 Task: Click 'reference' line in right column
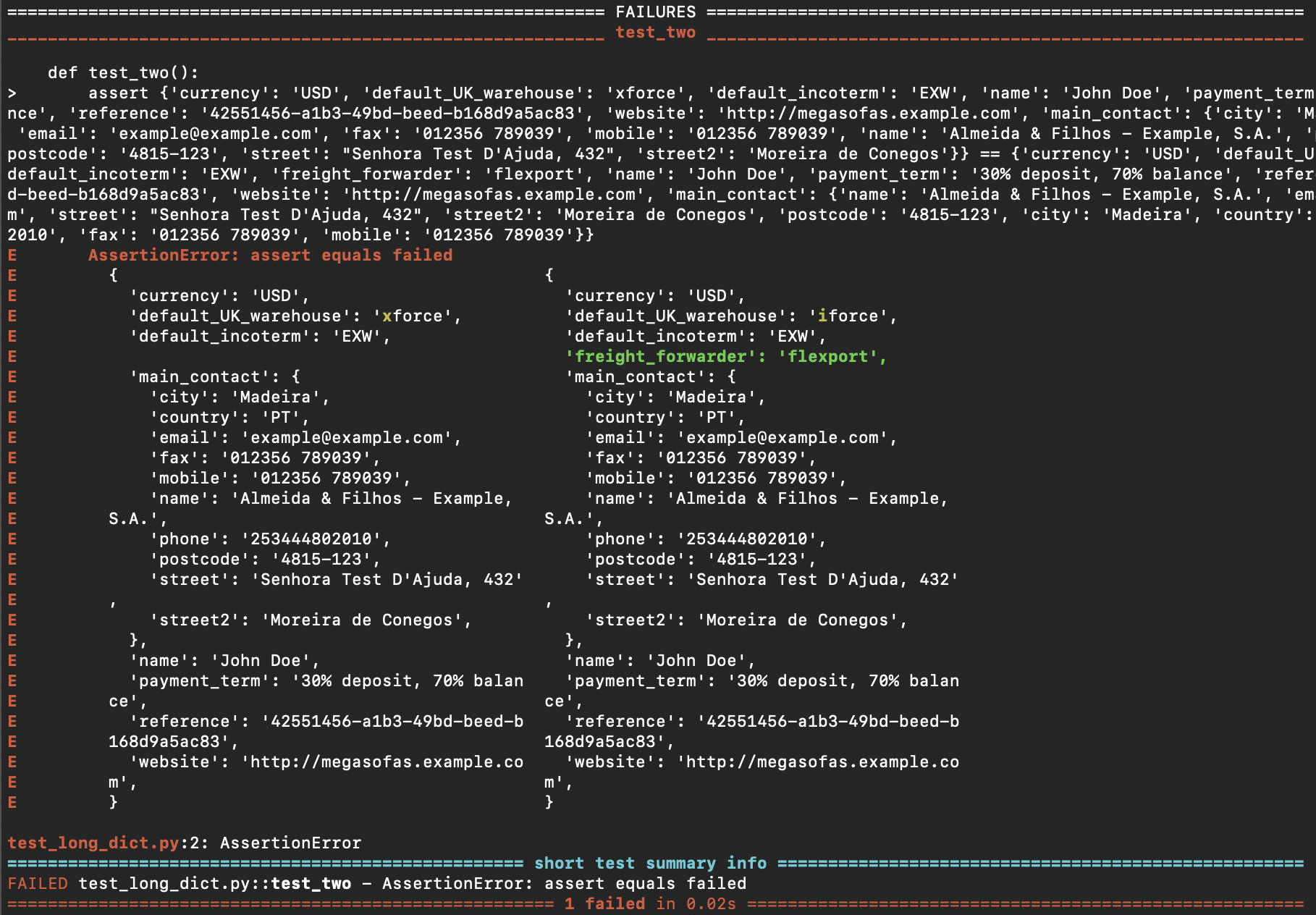762,721
